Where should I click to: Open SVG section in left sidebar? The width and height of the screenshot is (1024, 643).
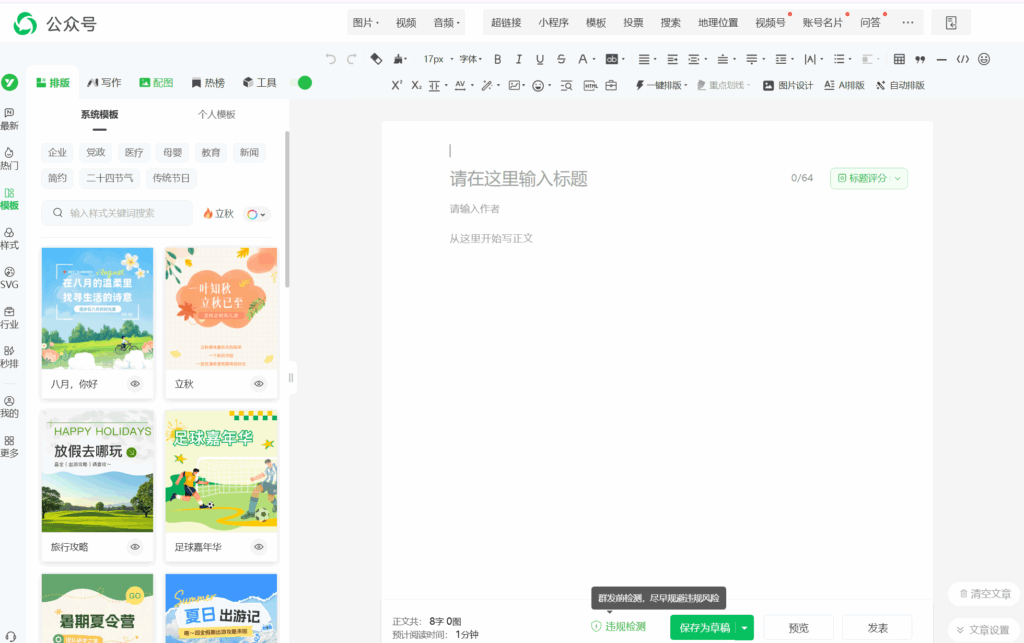click(x=9, y=278)
